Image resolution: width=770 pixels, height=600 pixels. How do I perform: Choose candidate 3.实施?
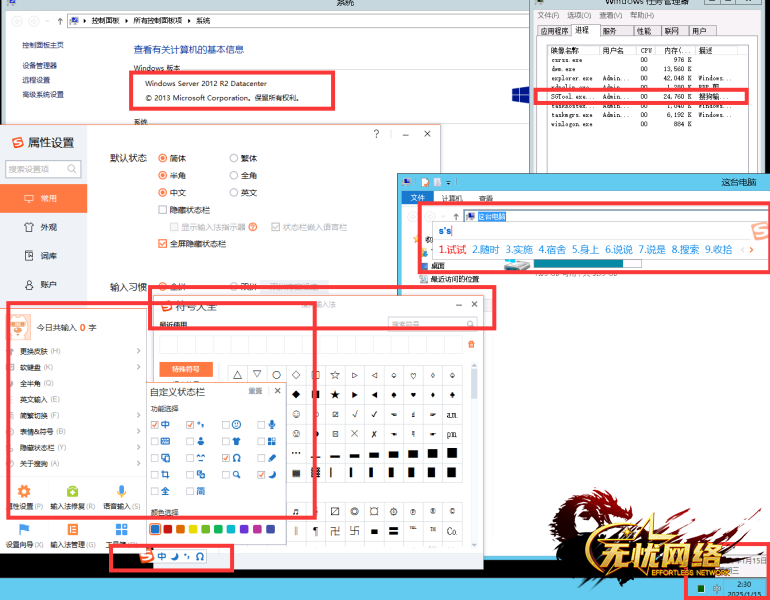[x=519, y=249]
